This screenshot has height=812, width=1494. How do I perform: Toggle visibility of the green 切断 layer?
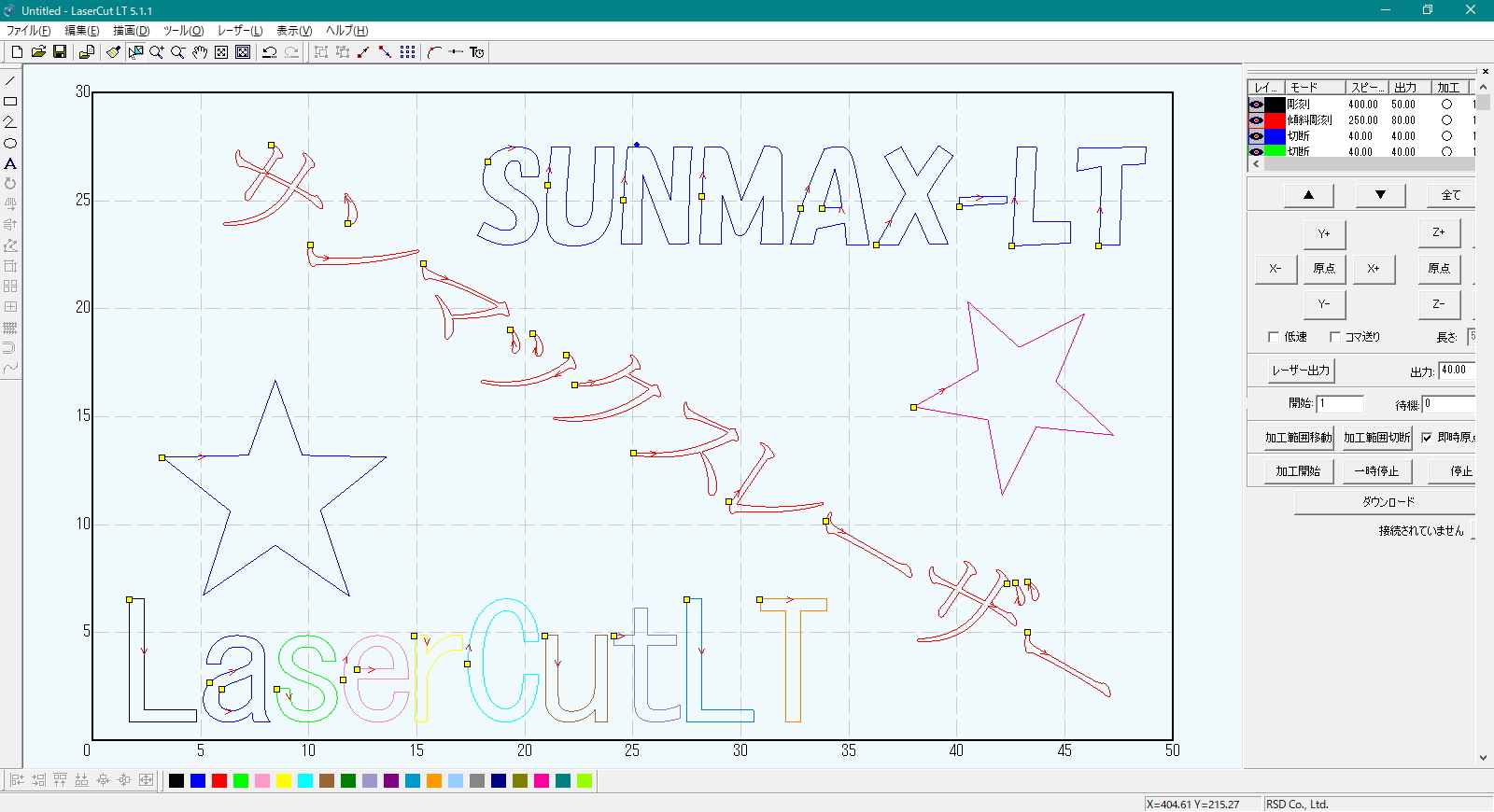coord(1256,151)
